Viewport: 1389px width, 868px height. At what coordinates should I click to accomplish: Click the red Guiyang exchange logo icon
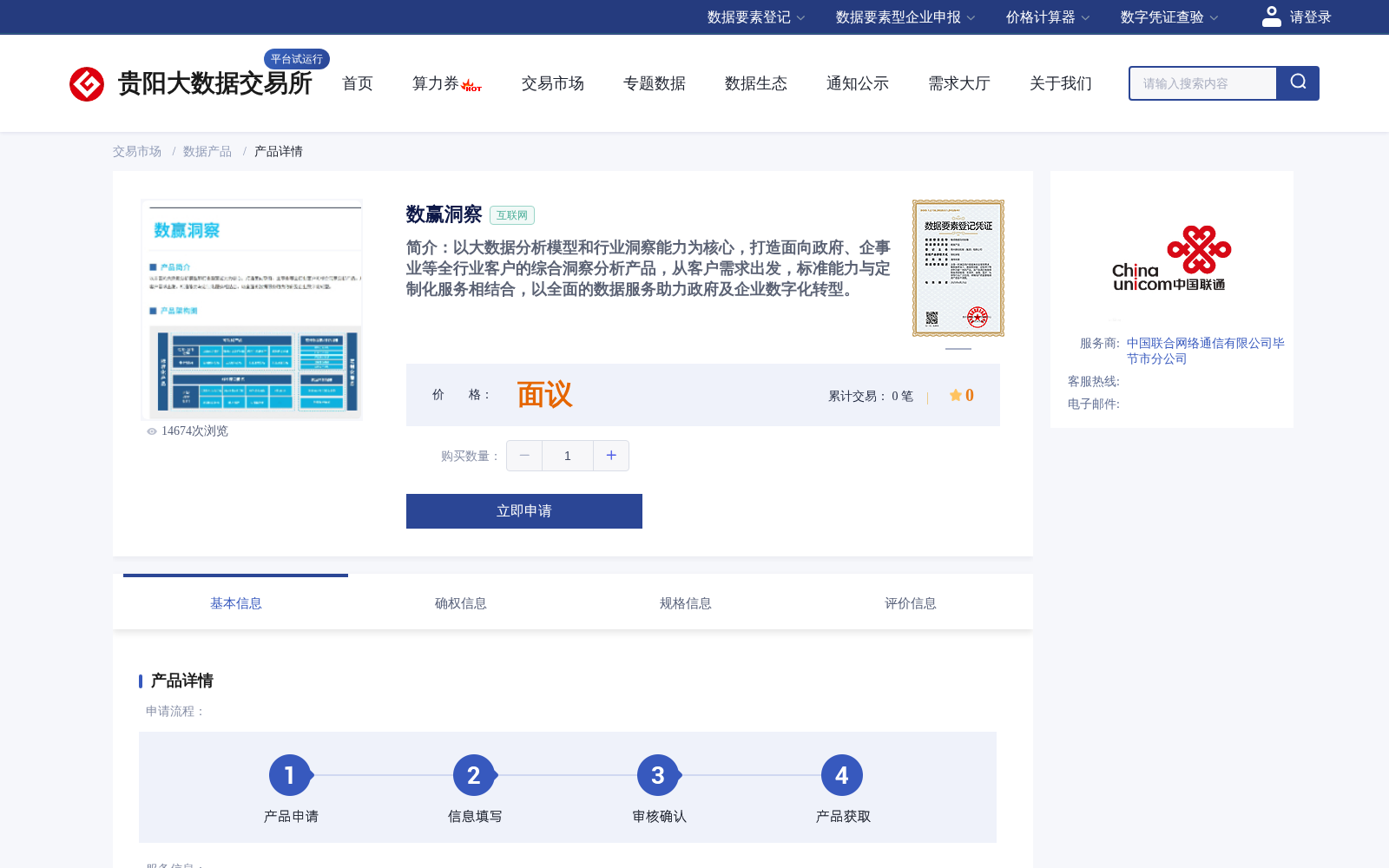(x=87, y=84)
